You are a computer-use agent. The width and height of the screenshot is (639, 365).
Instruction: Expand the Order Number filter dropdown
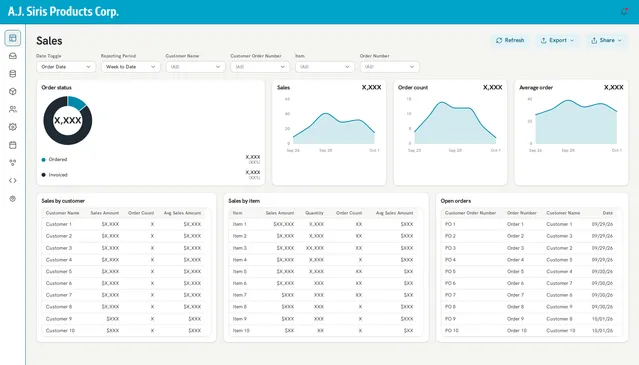coord(390,67)
